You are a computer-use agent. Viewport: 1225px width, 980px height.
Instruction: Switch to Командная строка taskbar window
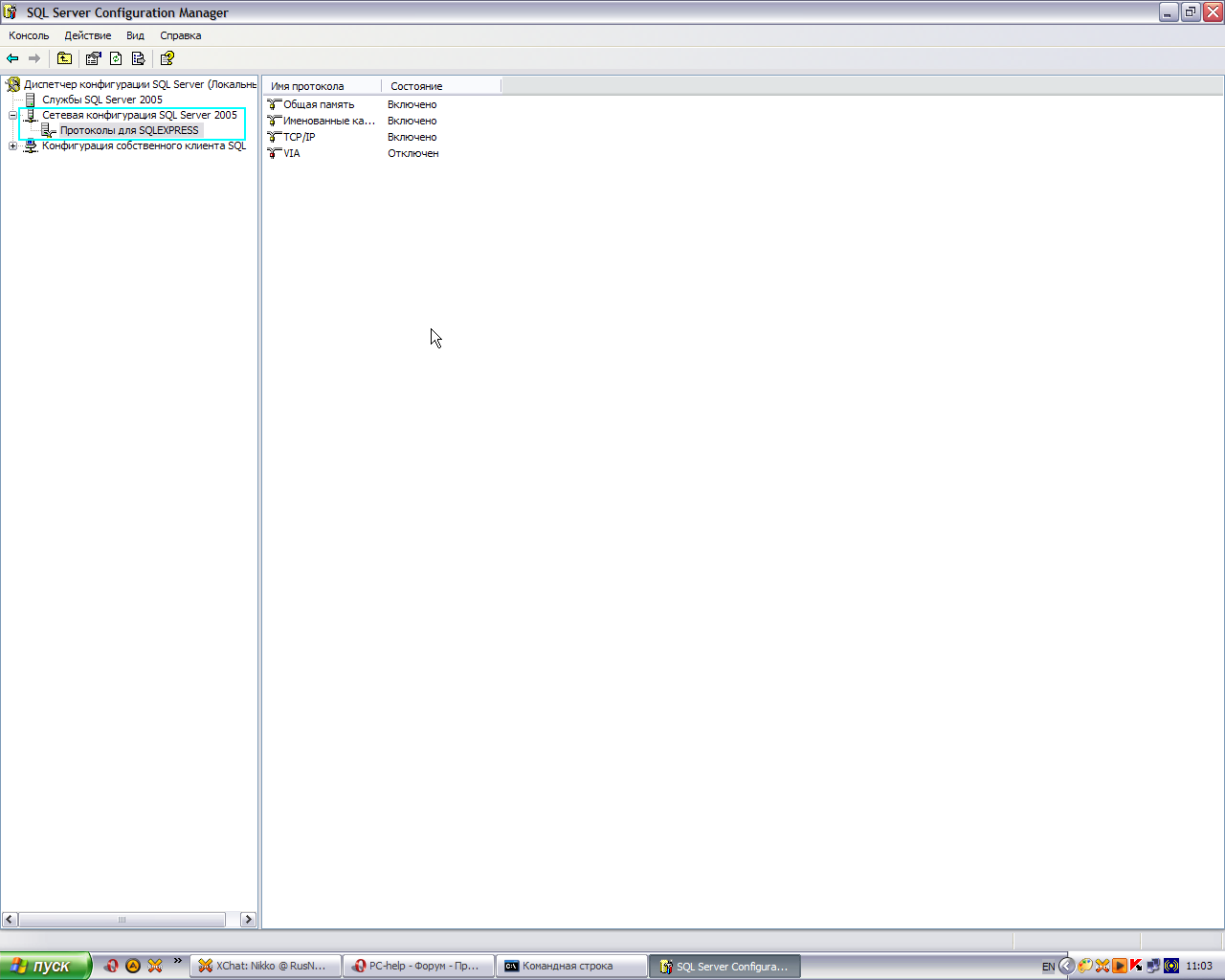pos(572,966)
